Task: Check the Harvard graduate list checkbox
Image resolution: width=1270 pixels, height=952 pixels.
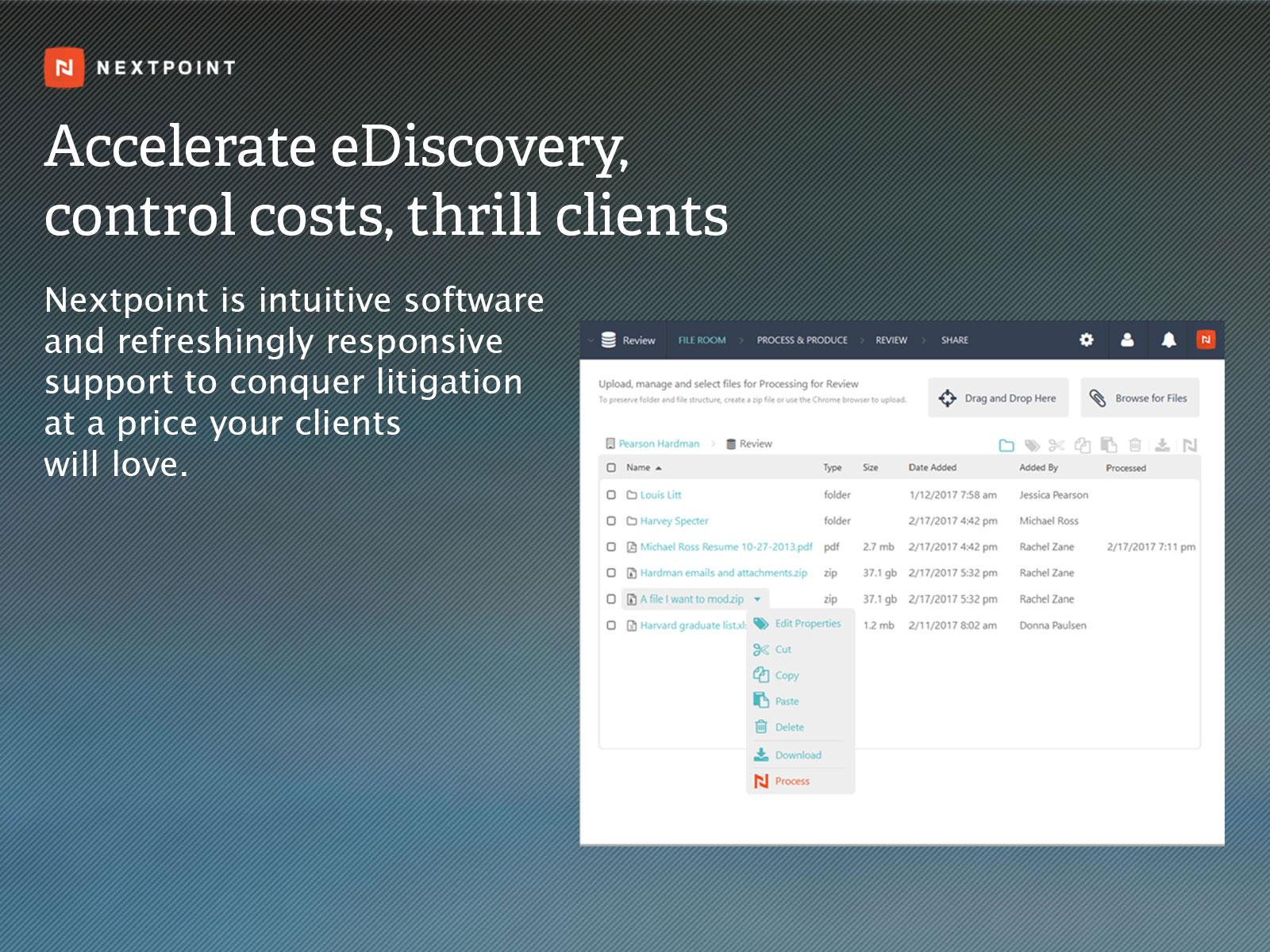Action: pyautogui.click(x=611, y=625)
